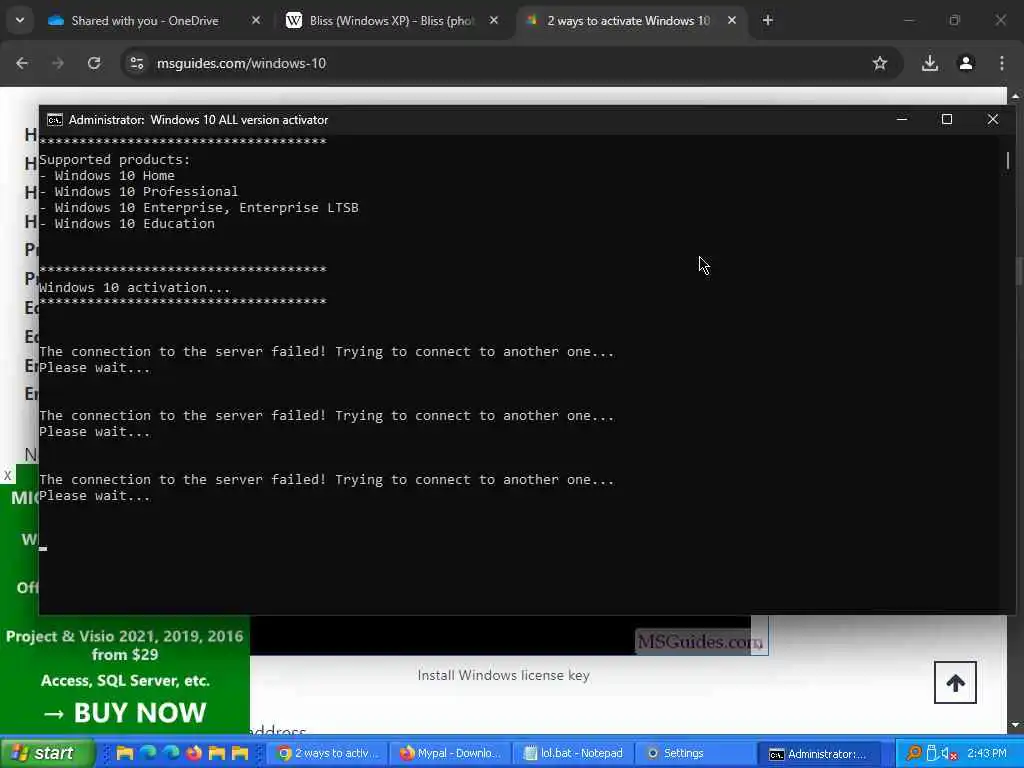The height and width of the screenshot is (768, 1024).
Task: Click the Supported products: console line
Action: coord(115,159)
